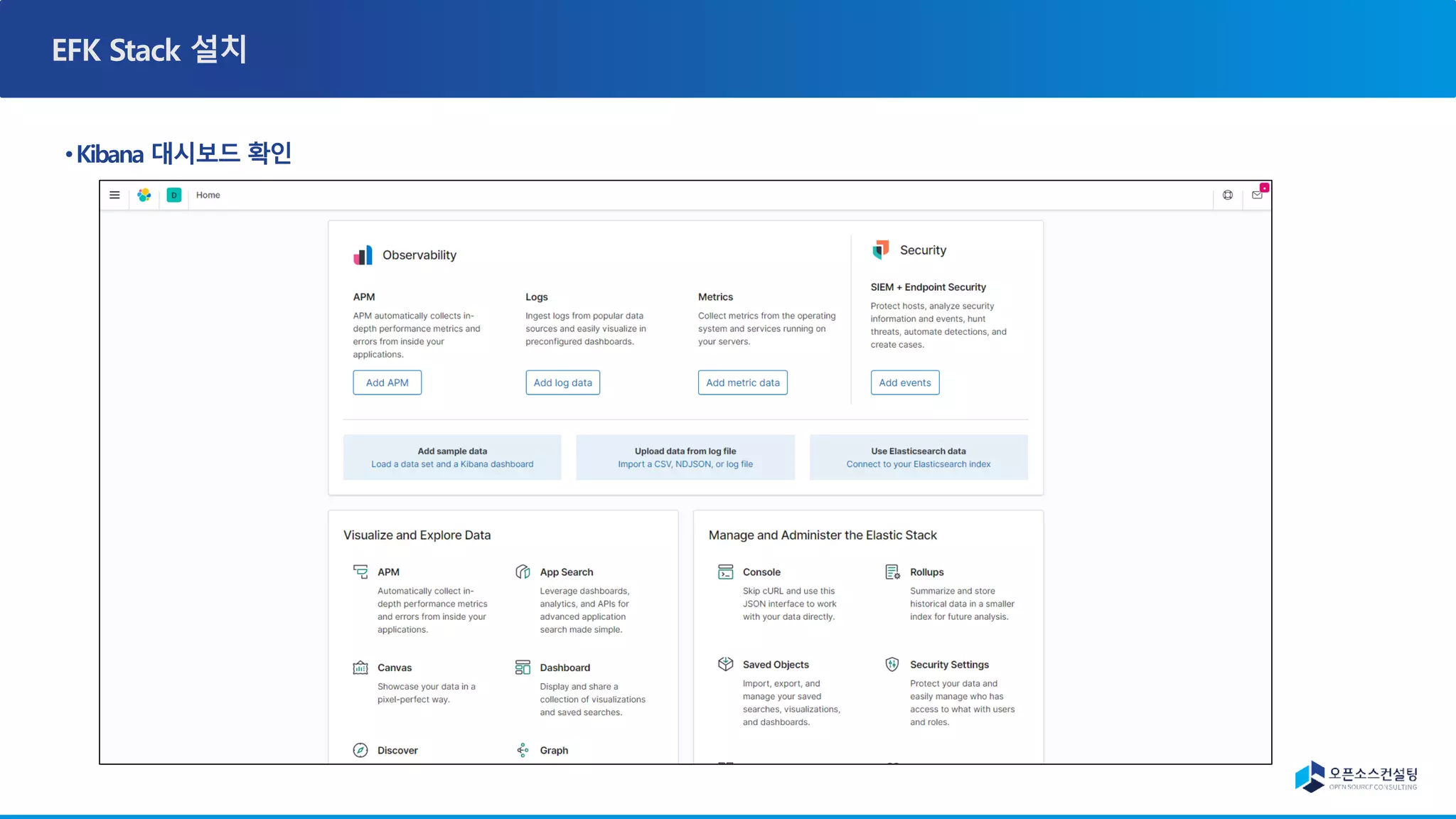Viewport: 1456px width, 819px height.
Task: Click the Saved Objects icon
Action: [x=725, y=664]
